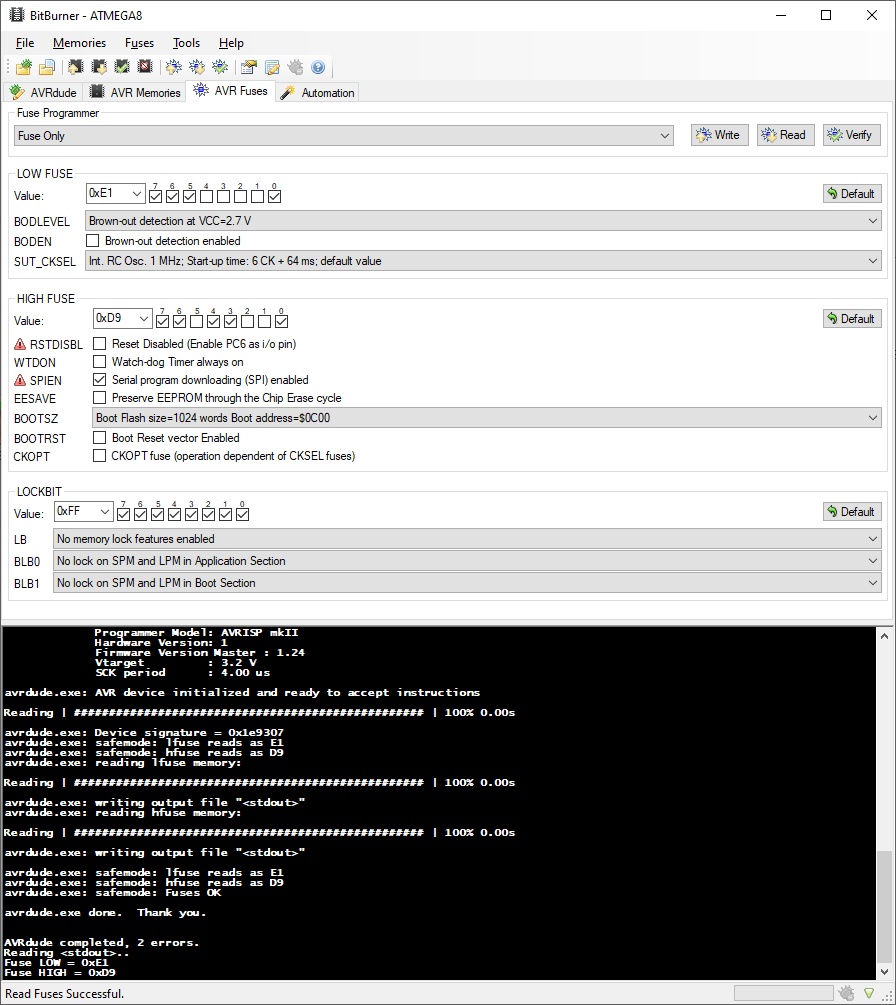The width and height of the screenshot is (896, 1005).
Task: Expand the LB memory lock dropdown
Action: coord(467,539)
